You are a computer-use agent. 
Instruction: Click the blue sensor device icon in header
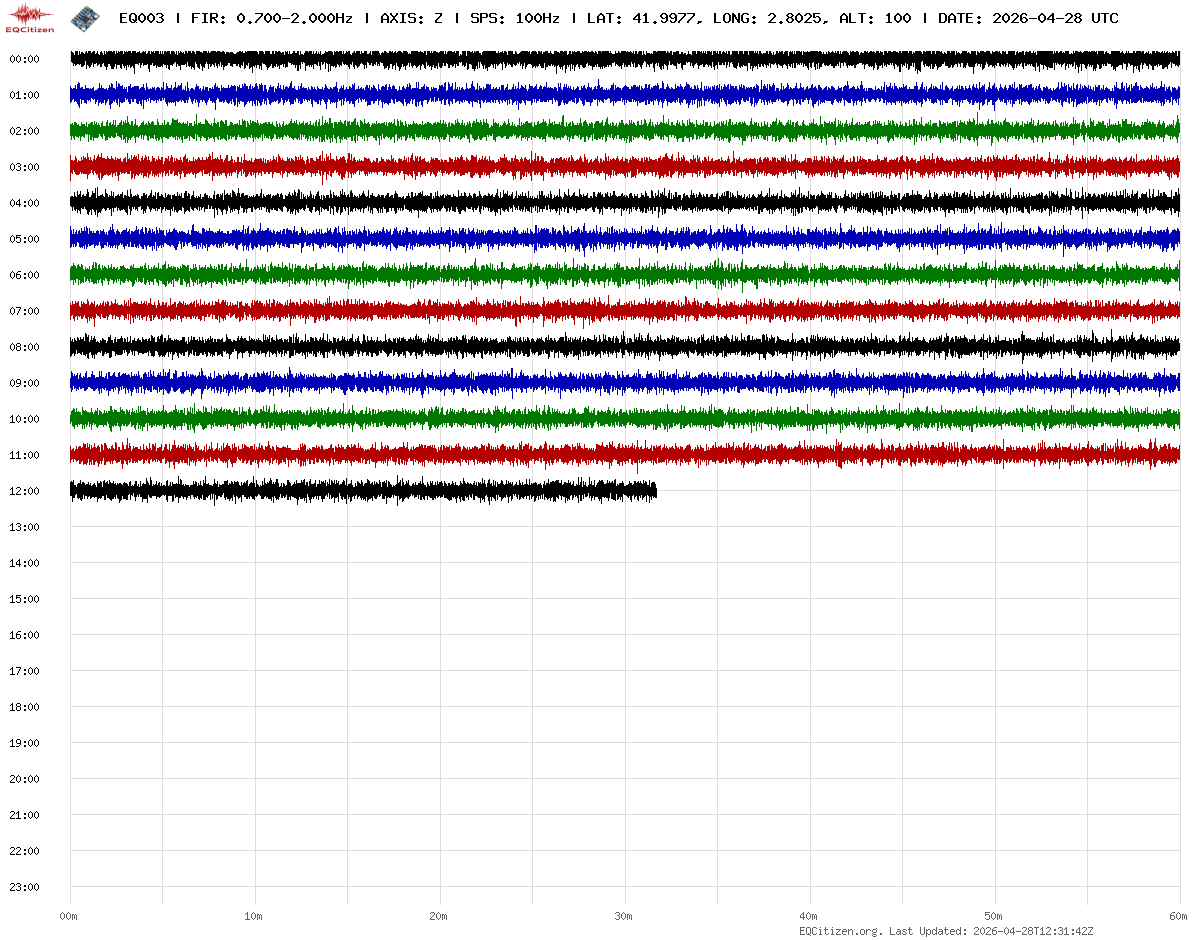pos(84,18)
